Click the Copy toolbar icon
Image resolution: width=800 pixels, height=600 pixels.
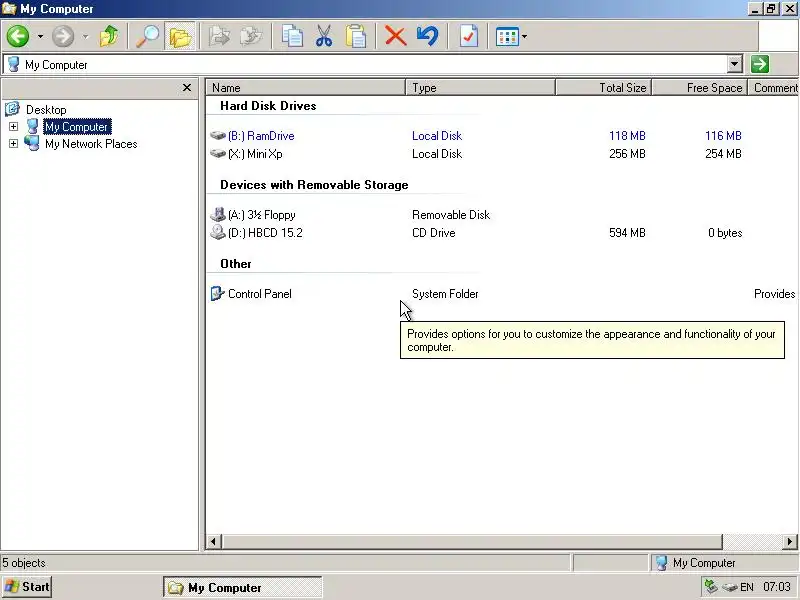(292, 36)
